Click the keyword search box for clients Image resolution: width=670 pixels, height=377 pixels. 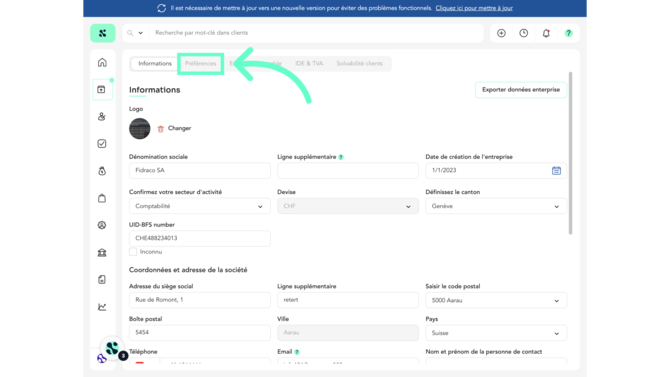pos(316,33)
